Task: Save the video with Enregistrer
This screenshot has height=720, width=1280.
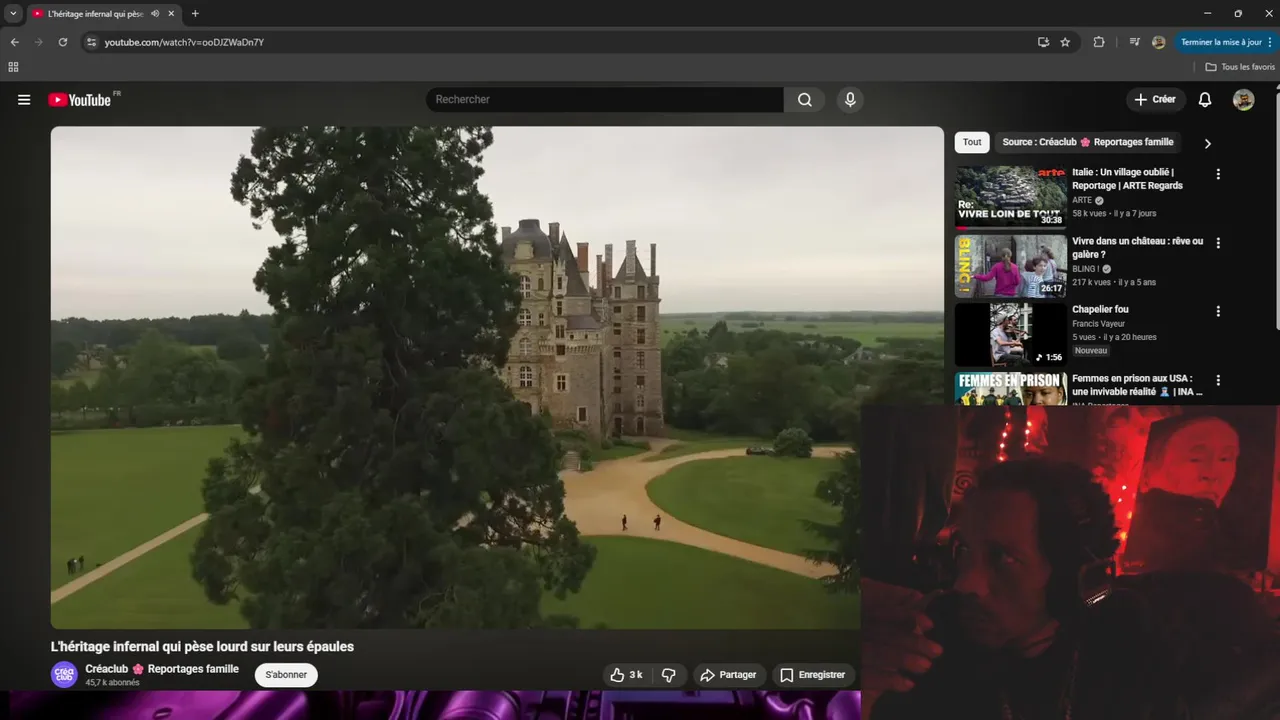Action: [x=812, y=675]
